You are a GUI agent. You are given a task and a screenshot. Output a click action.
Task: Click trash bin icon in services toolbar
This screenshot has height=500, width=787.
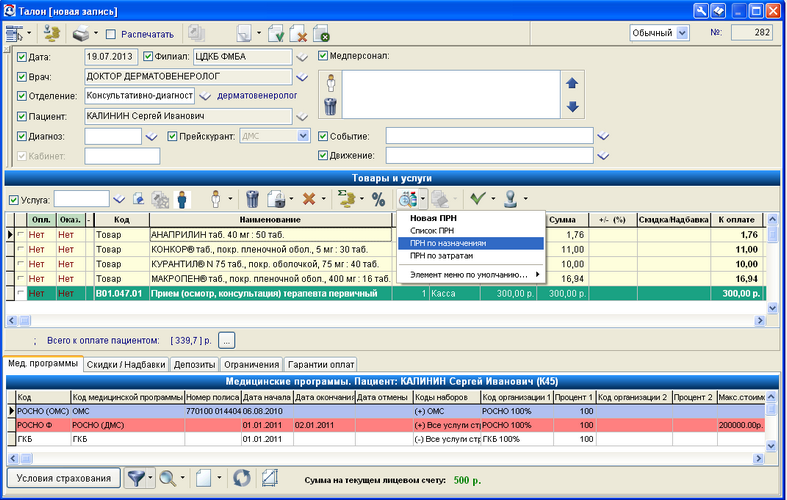(x=252, y=199)
